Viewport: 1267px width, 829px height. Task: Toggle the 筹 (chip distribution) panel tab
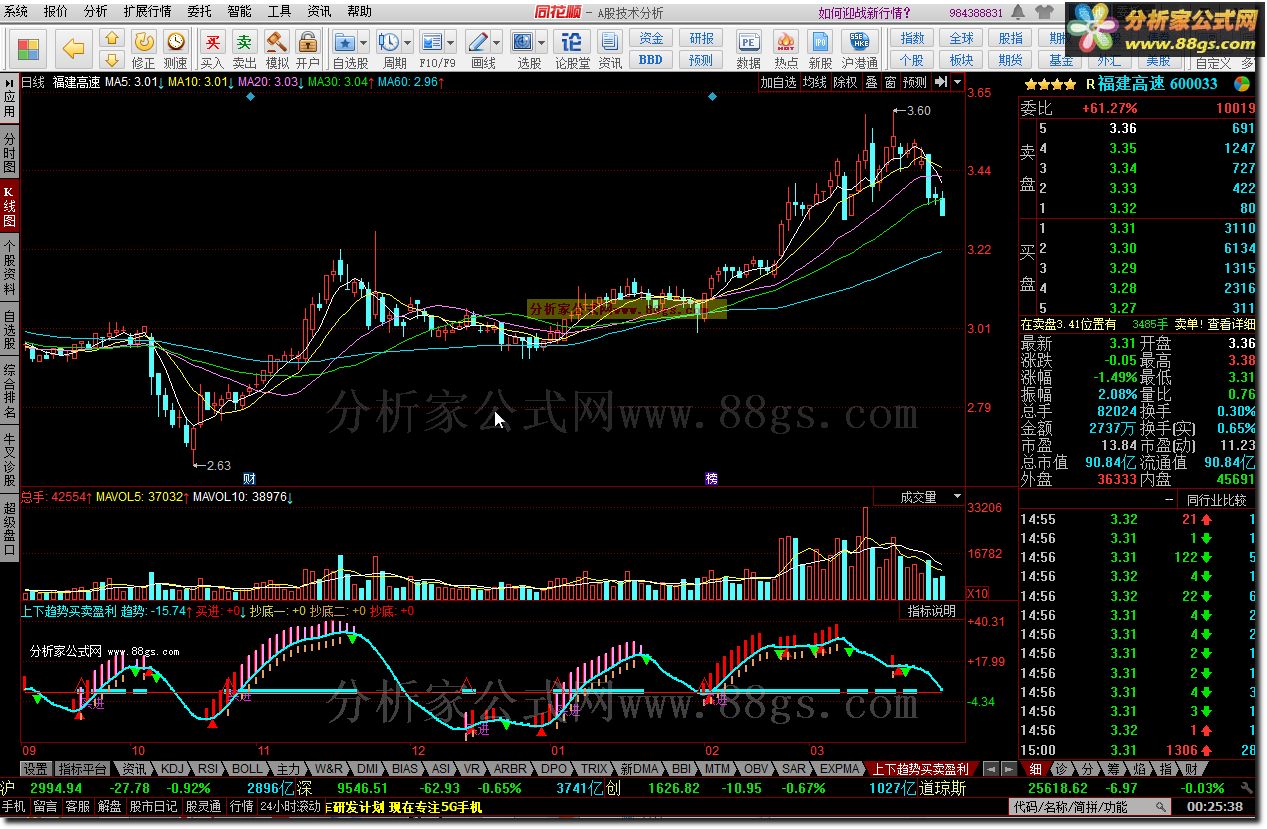(1113, 768)
